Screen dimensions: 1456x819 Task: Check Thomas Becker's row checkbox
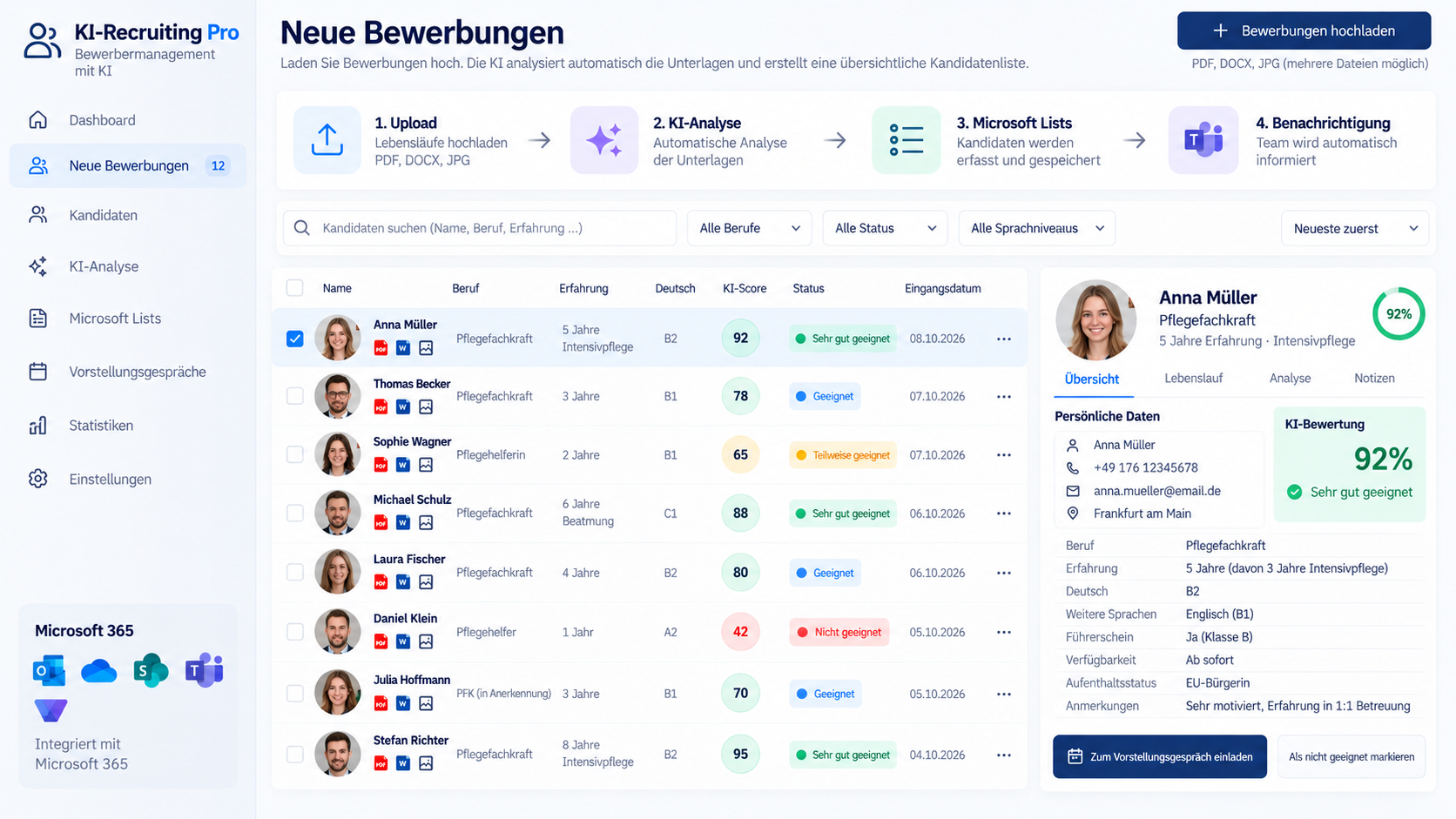(295, 396)
